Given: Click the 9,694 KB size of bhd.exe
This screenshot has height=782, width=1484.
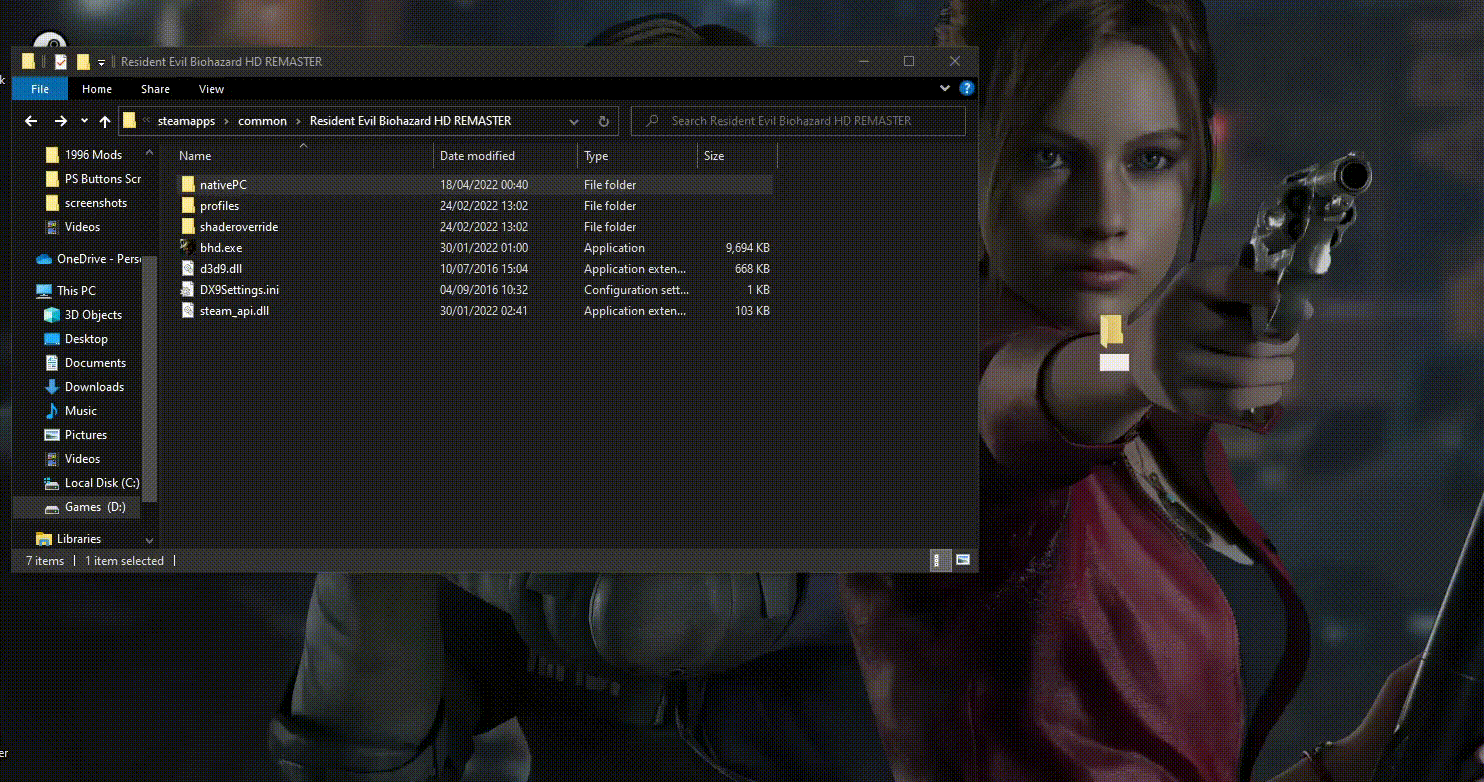Looking at the screenshot, I should pos(748,248).
